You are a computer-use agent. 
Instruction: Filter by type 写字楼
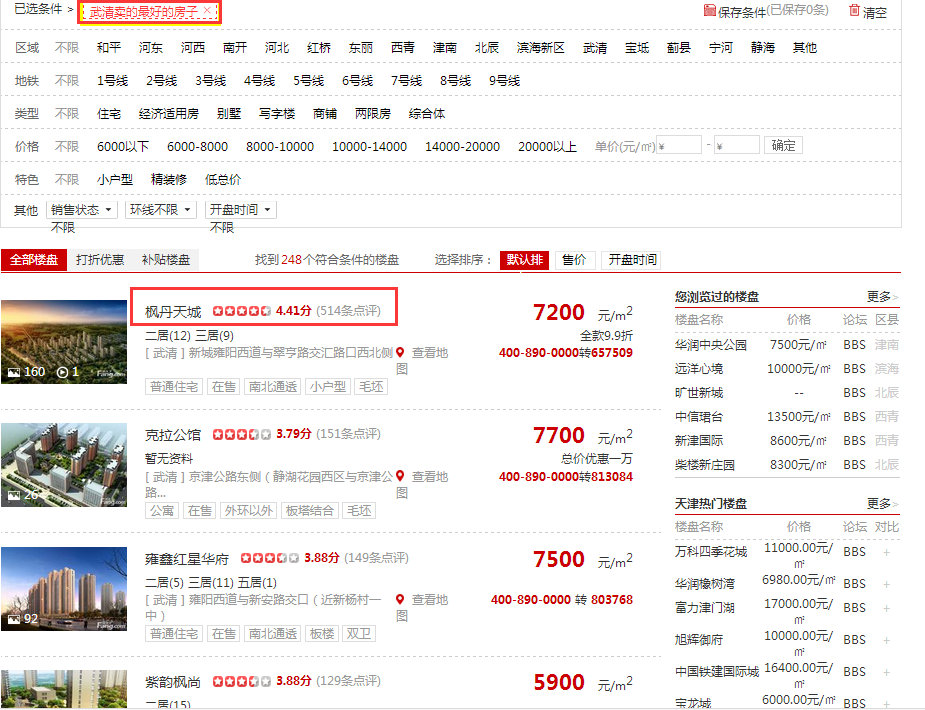277,114
